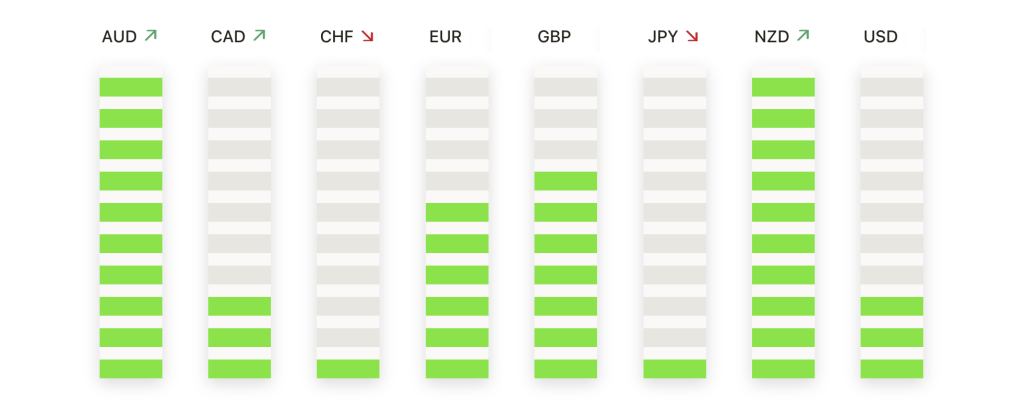Viewport: 1024px width, 407px height.
Task: Select the CAD currency label
Action: click(x=228, y=37)
